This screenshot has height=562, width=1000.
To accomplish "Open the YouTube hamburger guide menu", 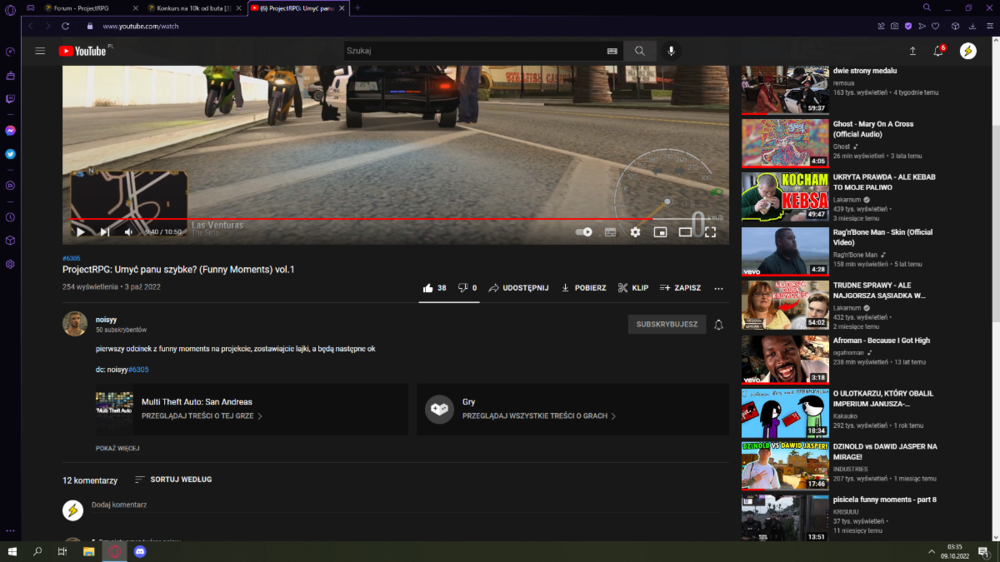I will (40, 51).
